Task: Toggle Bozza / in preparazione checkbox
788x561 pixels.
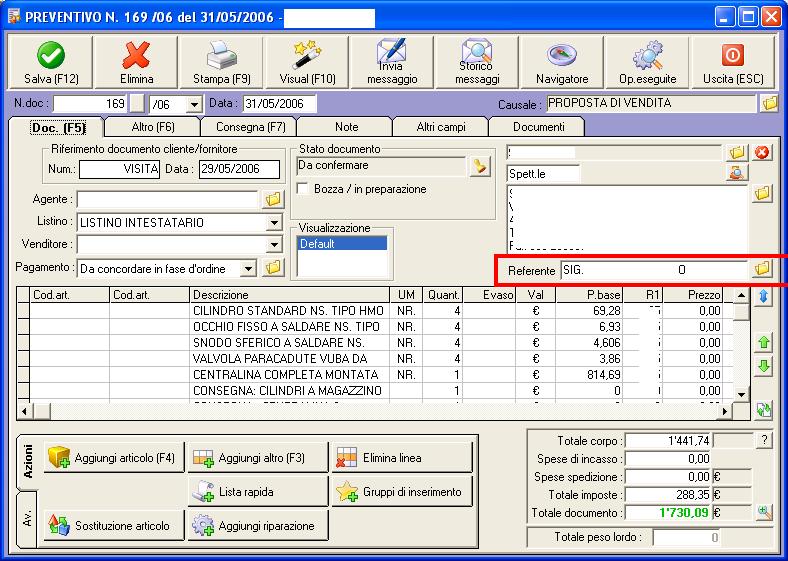Action: [x=303, y=189]
